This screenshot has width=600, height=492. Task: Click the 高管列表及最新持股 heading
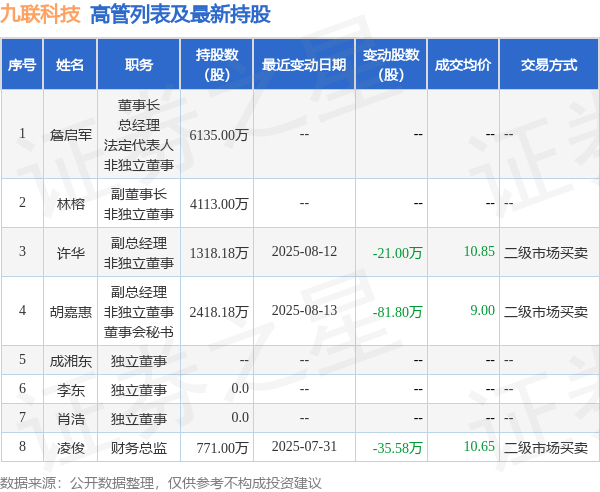click(180, 15)
